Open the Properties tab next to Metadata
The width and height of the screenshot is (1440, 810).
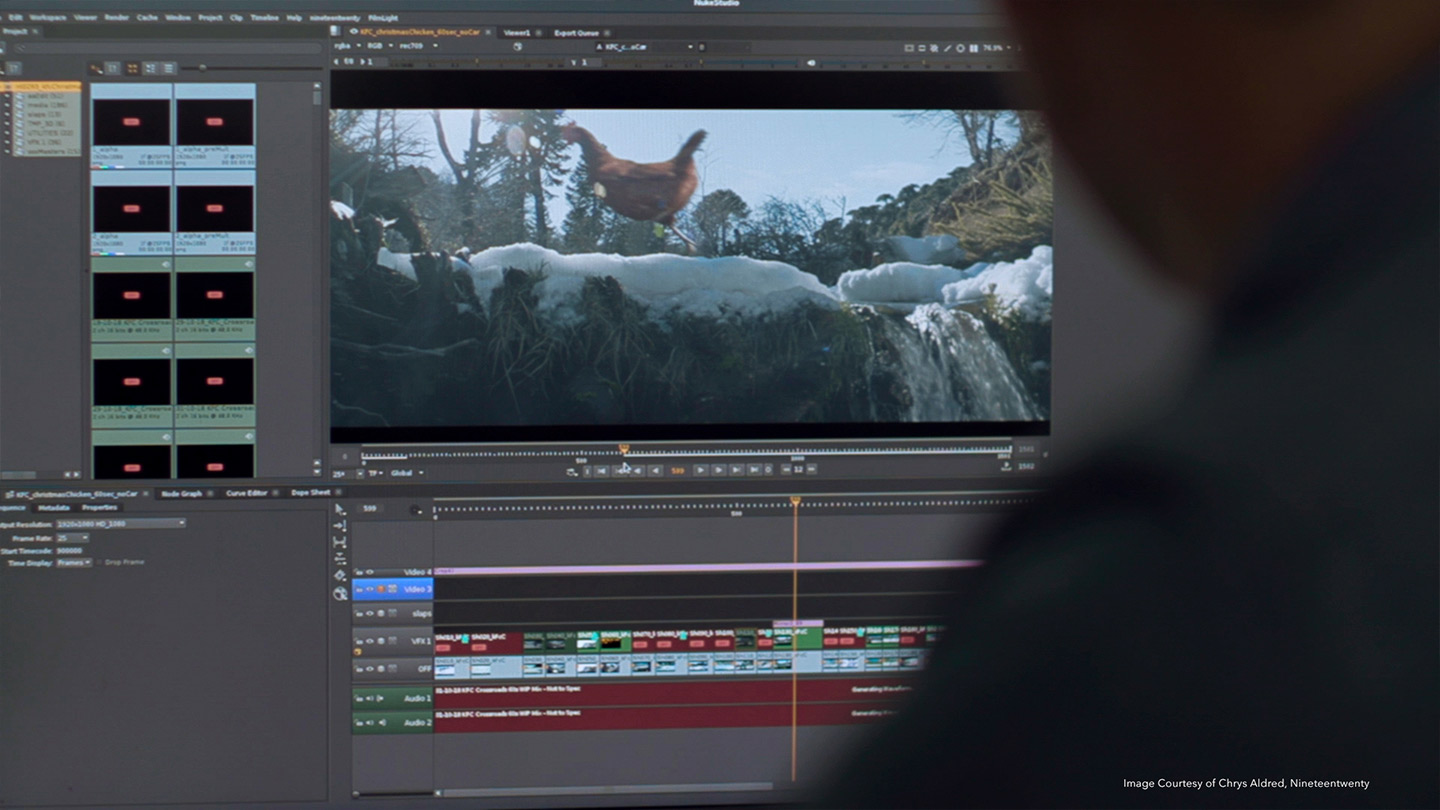pyautogui.click(x=99, y=508)
